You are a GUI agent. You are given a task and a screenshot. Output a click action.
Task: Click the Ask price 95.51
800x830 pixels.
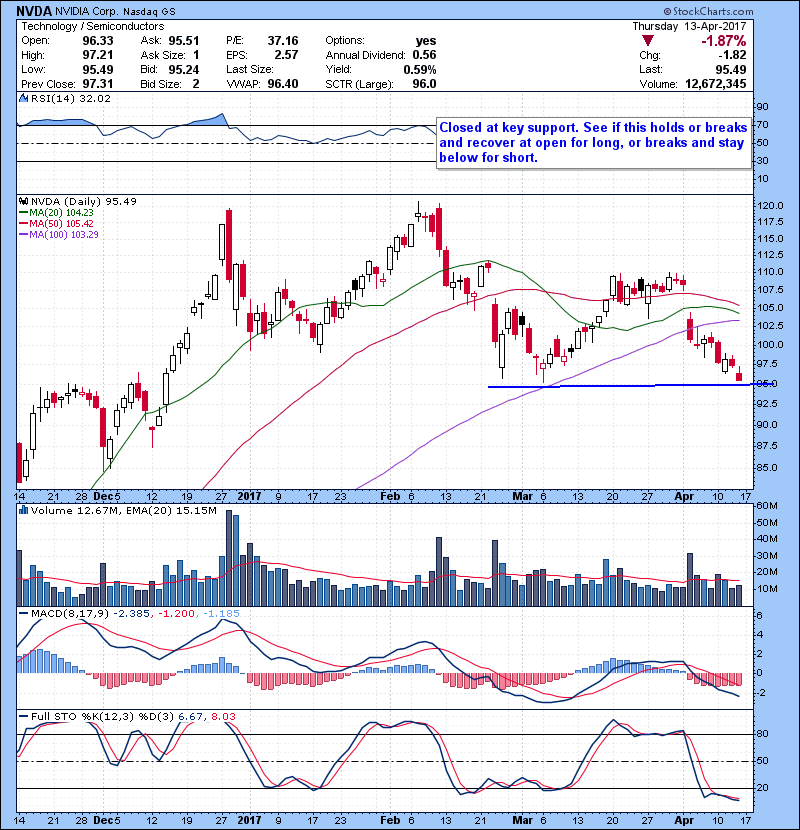[x=184, y=41]
